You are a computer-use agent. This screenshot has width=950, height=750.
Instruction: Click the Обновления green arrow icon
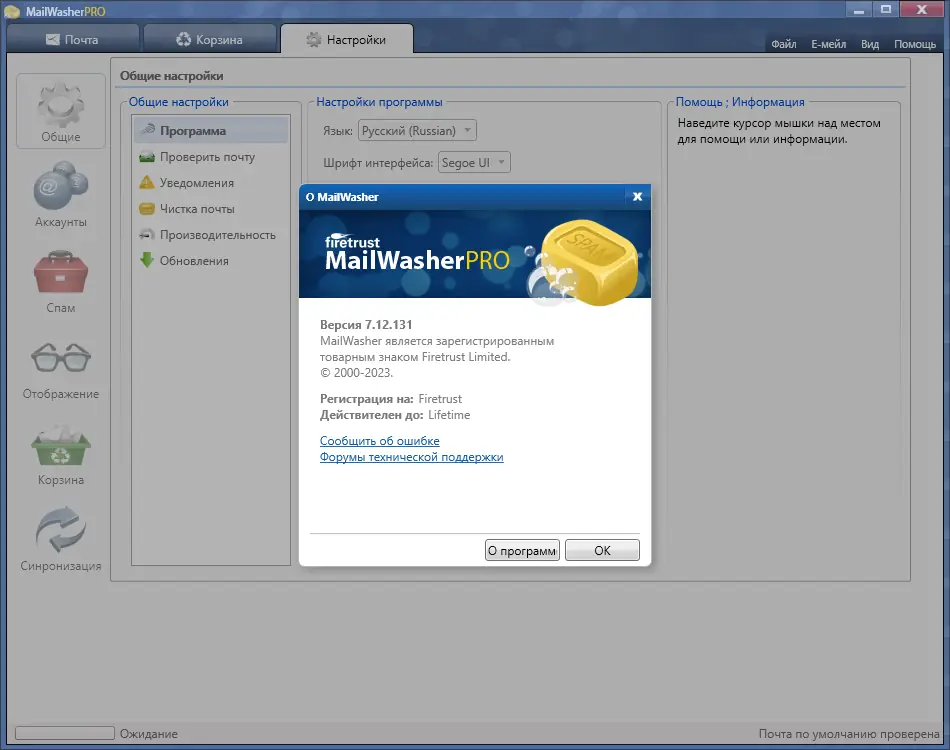coord(147,261)
